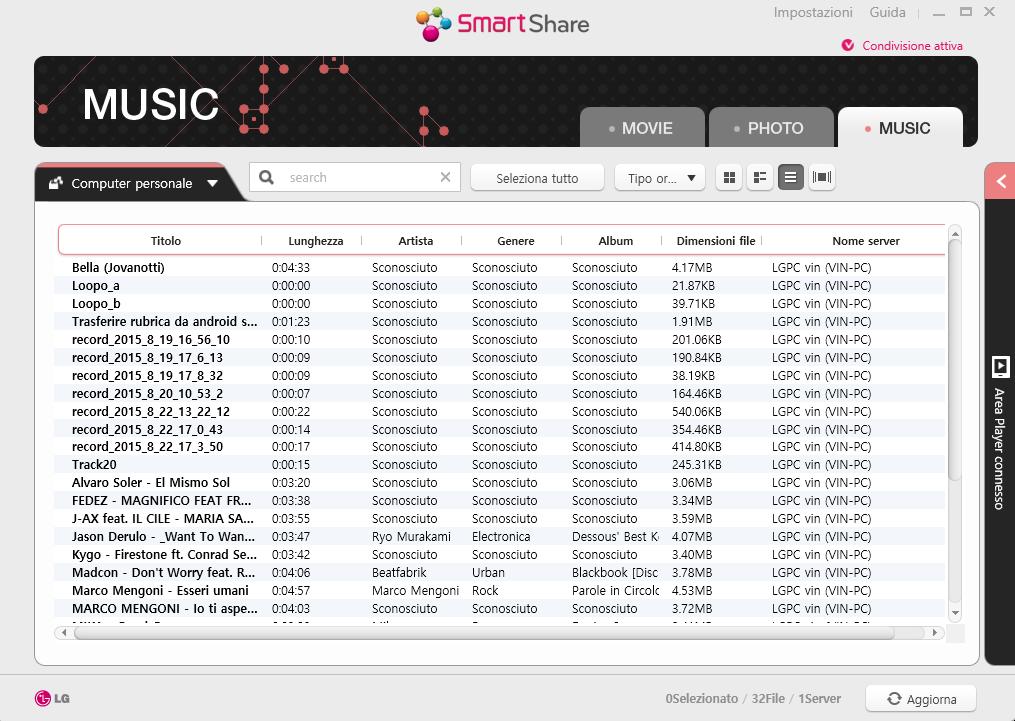1015x721 pixels.
Task: Click the Condivisione attiva status icon
Action: click(847, 45)
